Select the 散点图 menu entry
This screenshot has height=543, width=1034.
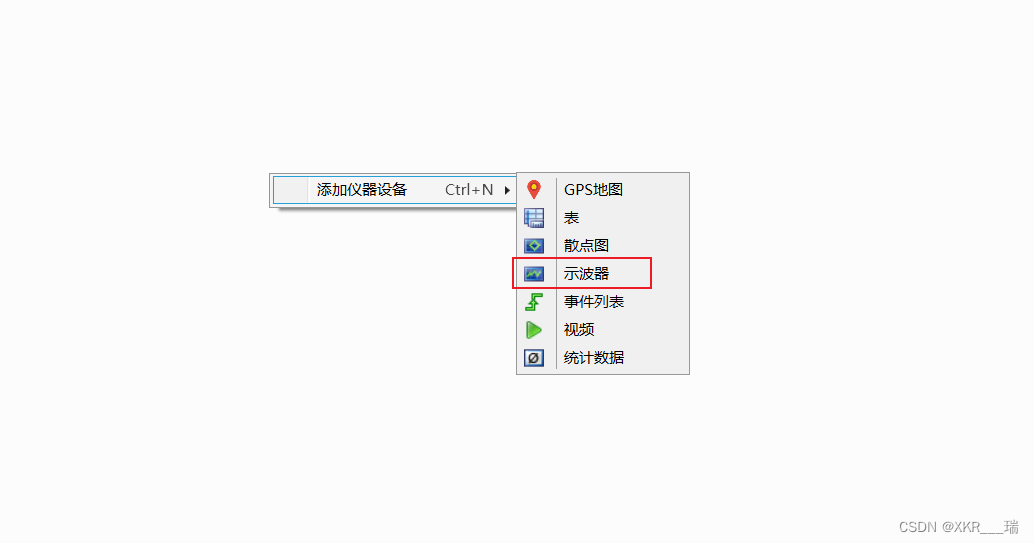click(x=603, y=245)
